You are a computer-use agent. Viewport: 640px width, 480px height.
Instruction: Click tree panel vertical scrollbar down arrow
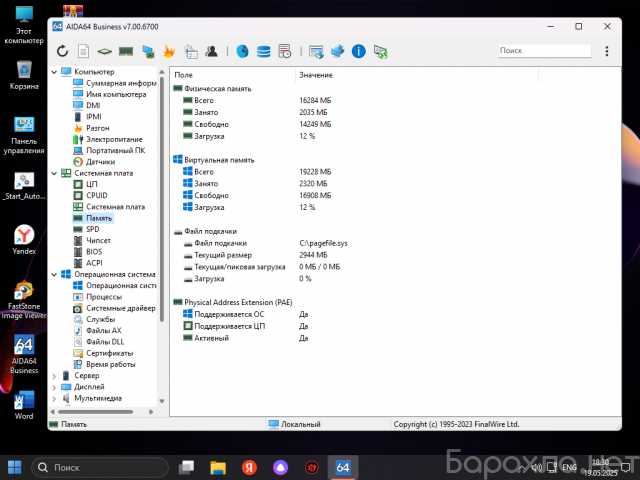[x=162, y=401]
